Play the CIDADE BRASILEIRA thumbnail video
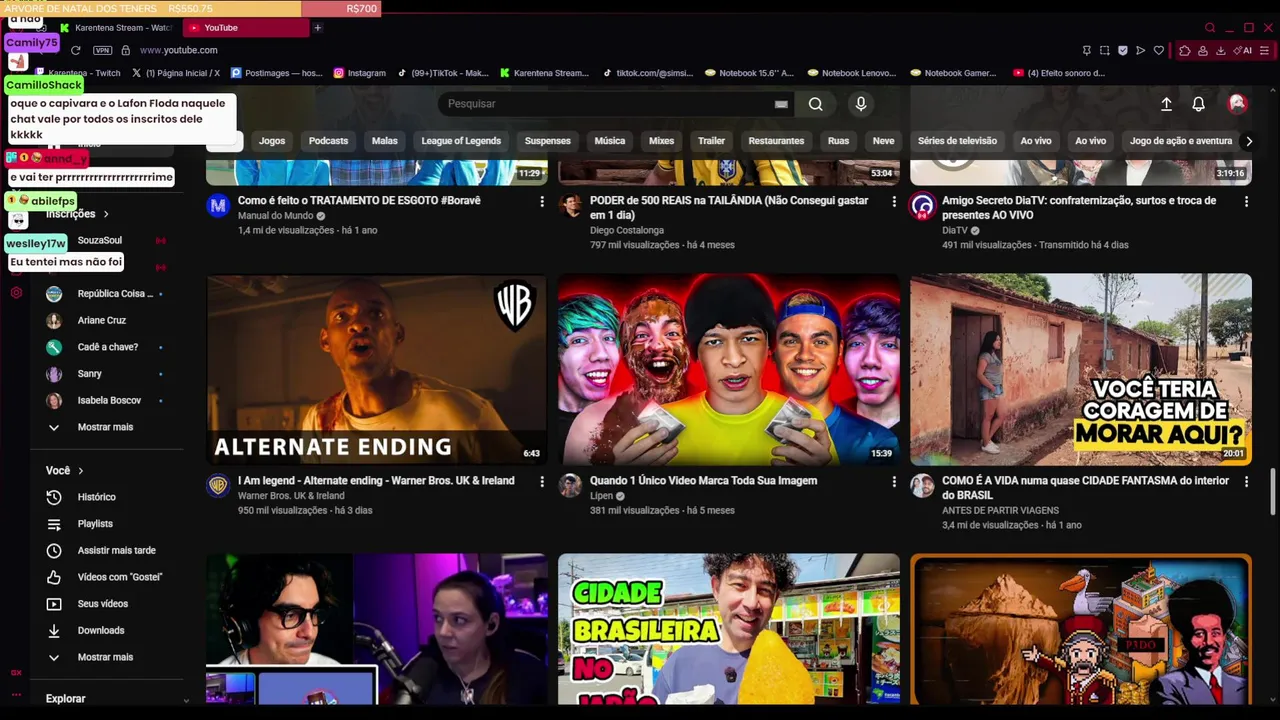Viewport: 1280px width, 720px height. tap(729, 629)
